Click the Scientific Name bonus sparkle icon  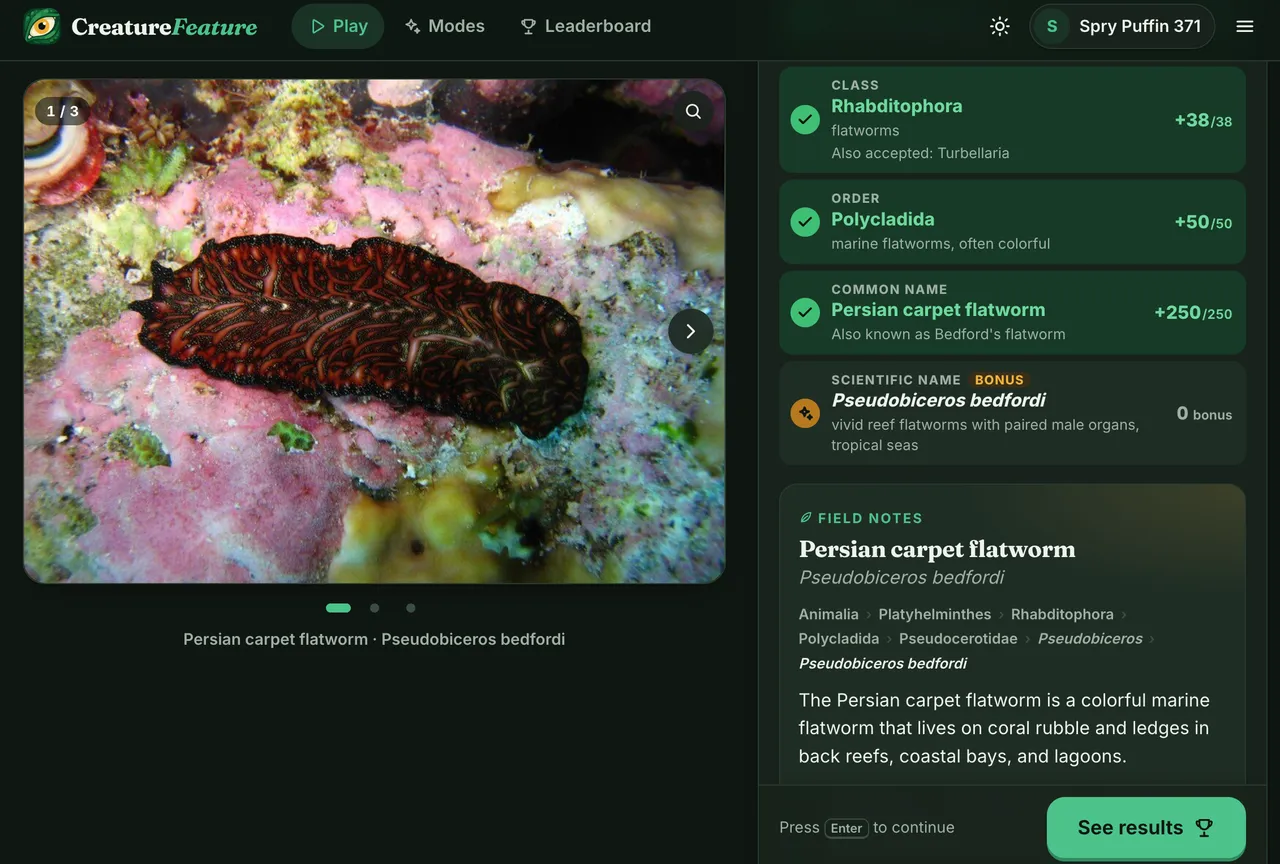coord(805,413)
